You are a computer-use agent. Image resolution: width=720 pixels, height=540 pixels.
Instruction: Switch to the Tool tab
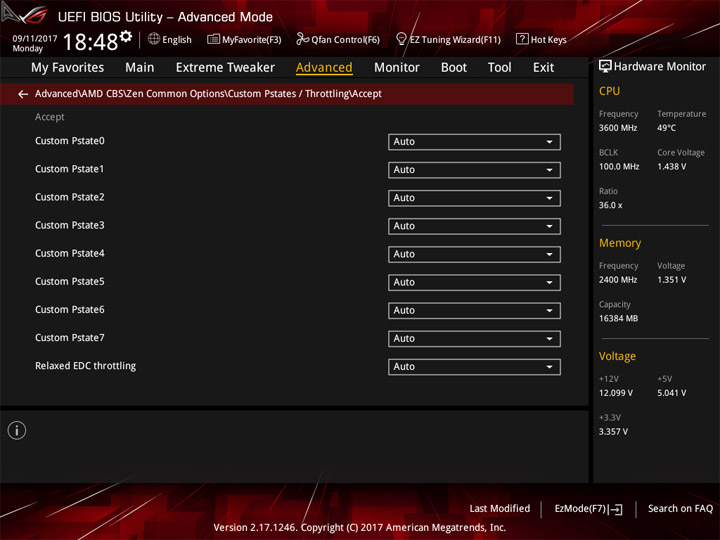point(500,68)
